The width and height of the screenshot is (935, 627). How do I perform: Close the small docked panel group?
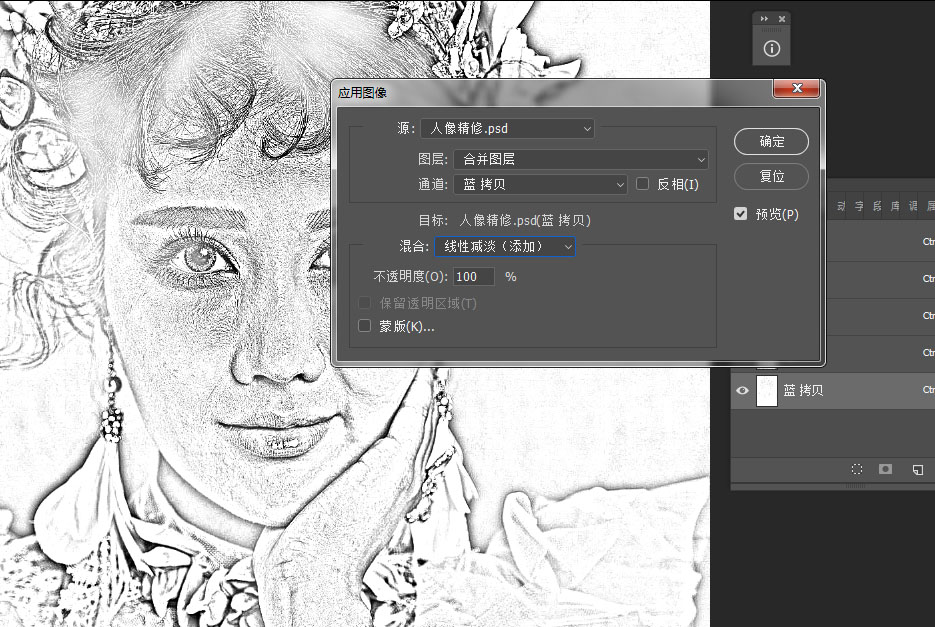pyautogui.click(x=782, y=19)
